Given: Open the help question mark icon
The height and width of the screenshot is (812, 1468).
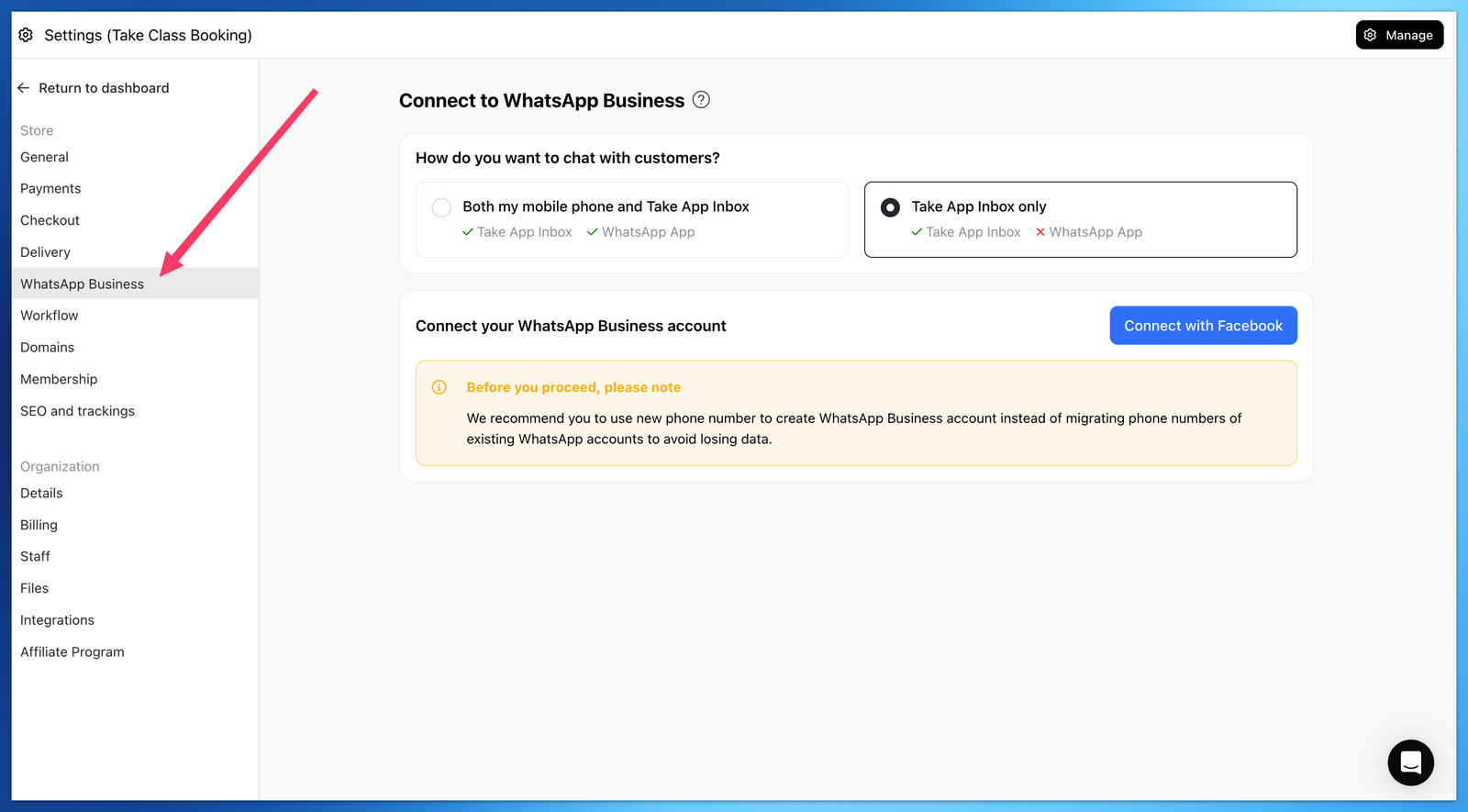Looking at the screenshot, I should point(701,100).
